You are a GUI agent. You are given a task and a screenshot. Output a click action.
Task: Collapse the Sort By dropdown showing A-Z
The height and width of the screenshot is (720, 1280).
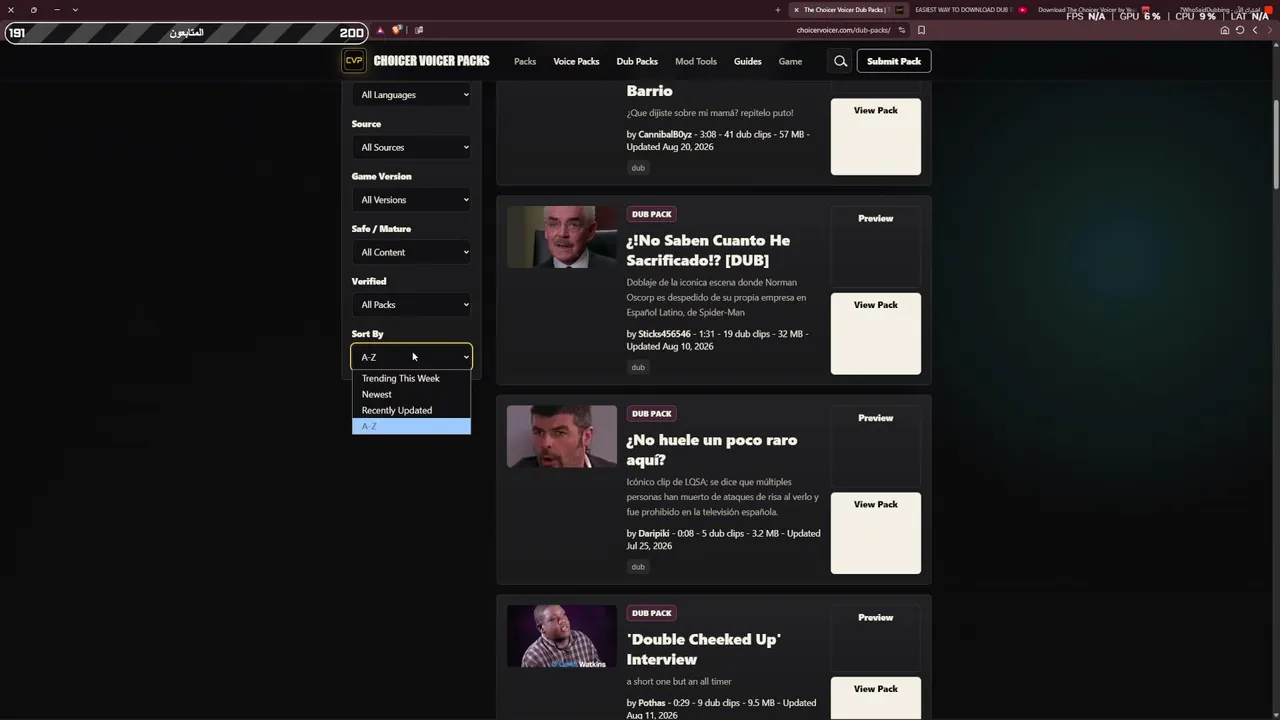click(412, 357)
